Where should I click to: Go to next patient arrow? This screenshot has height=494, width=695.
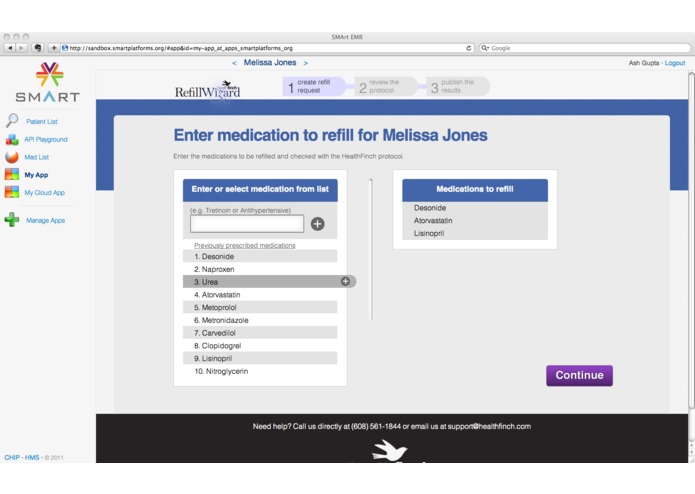coord(305,63)
